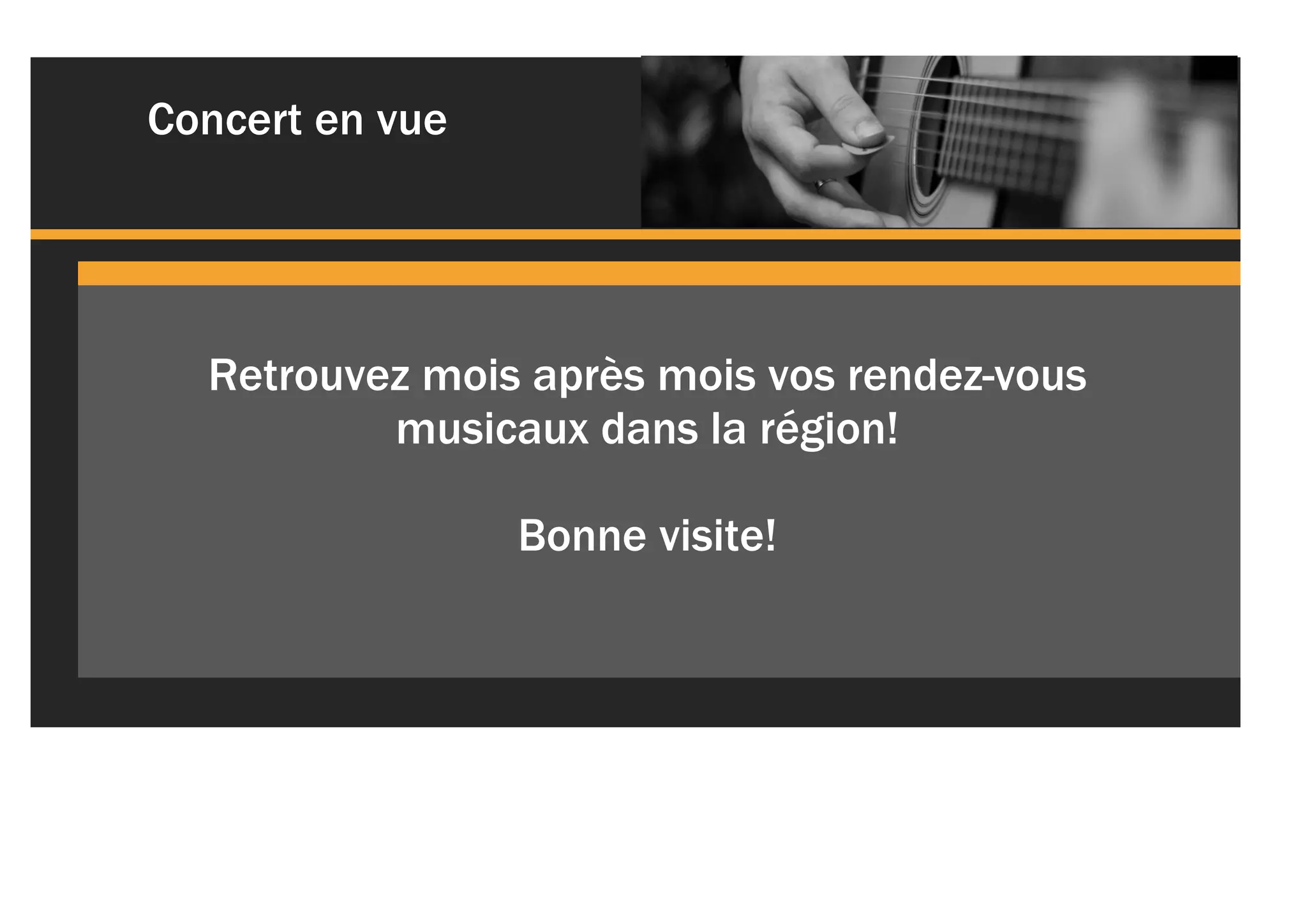Click the word "rendez-vous" in the body text
The image size is (1307, 924).
point(967,376)
